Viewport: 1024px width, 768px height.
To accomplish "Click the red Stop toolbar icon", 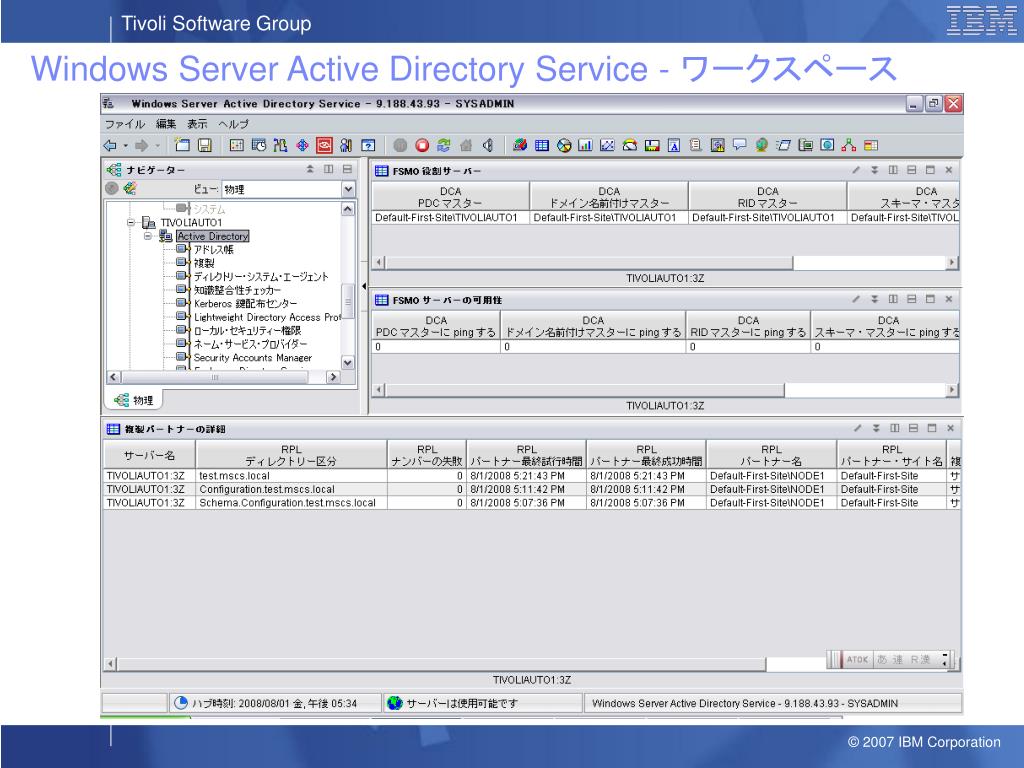I will click(x=422, y=145).
